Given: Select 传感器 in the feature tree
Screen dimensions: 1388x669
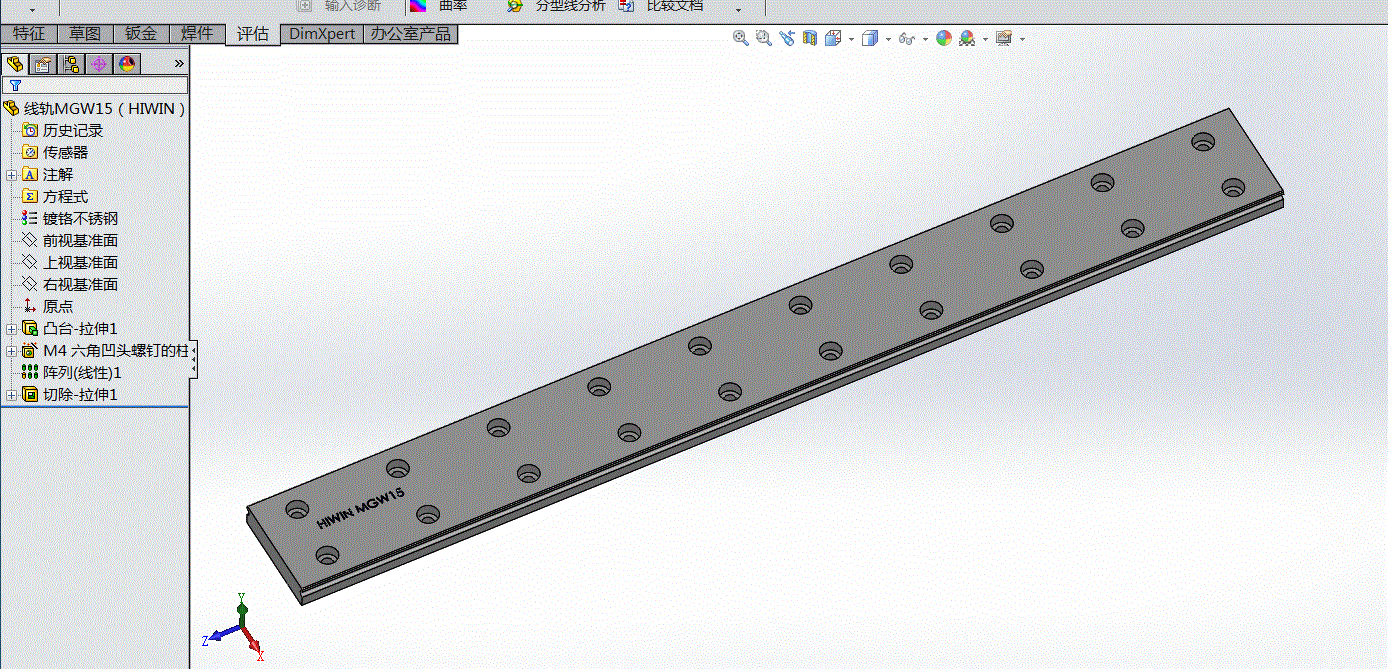Looking at the screenshot, I should pyautogui.click(x=66, y=152).
